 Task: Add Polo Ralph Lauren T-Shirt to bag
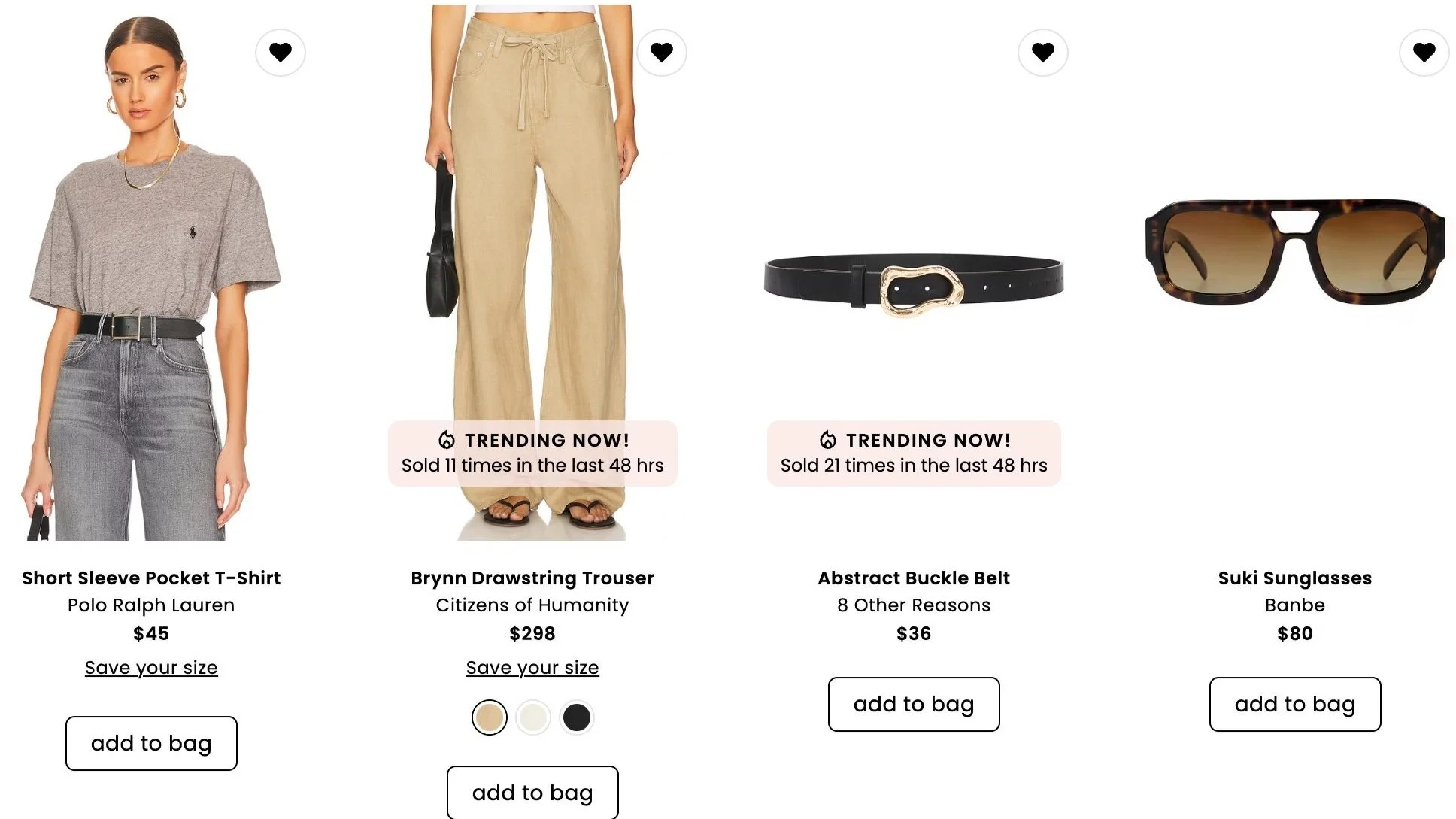tap(151, 743)
